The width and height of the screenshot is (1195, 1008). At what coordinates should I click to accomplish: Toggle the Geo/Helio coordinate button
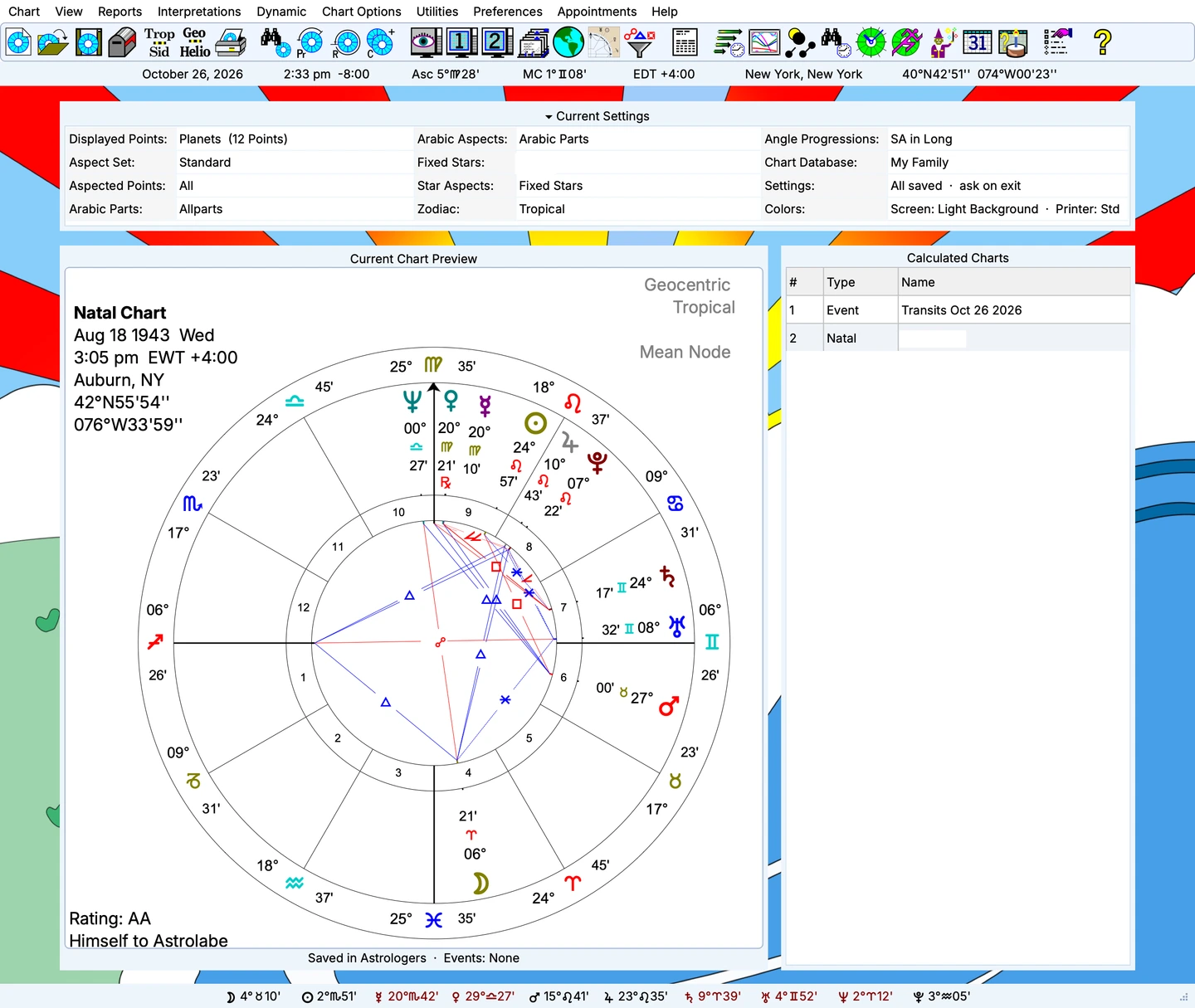click(x=195, y=42)
